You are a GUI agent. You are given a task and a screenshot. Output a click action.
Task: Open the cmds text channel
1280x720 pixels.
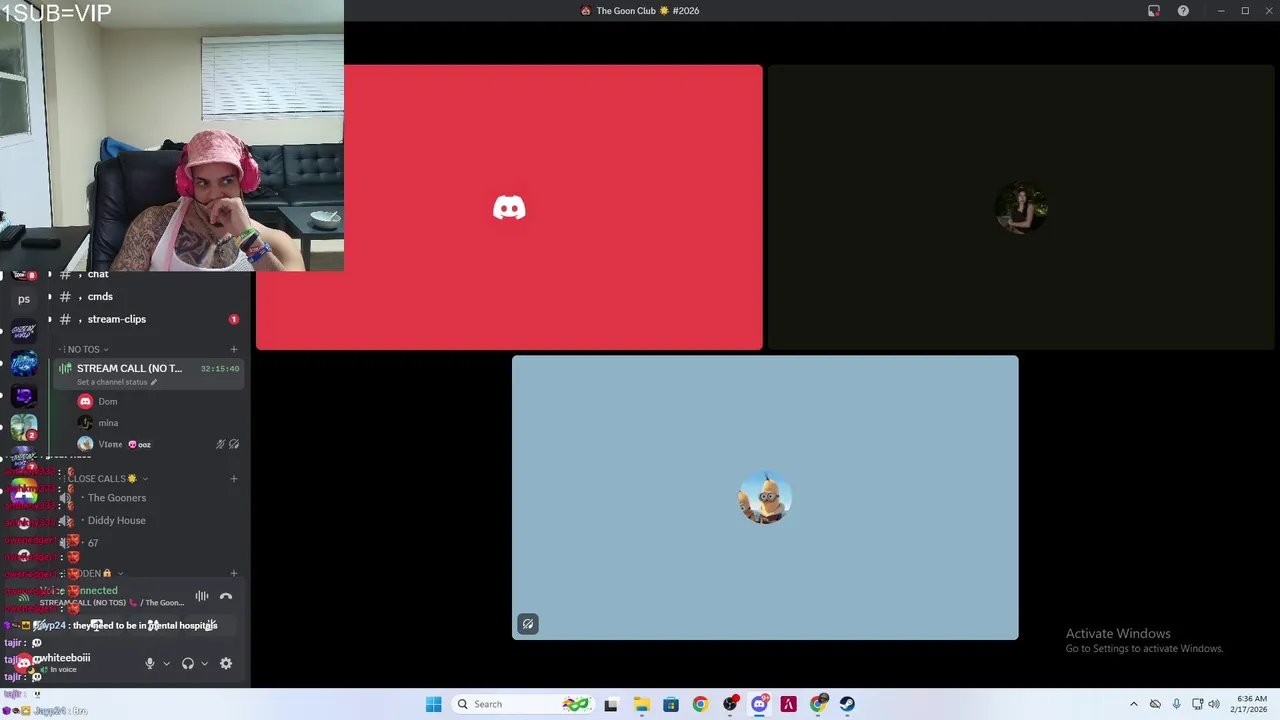tap(148, 296)
